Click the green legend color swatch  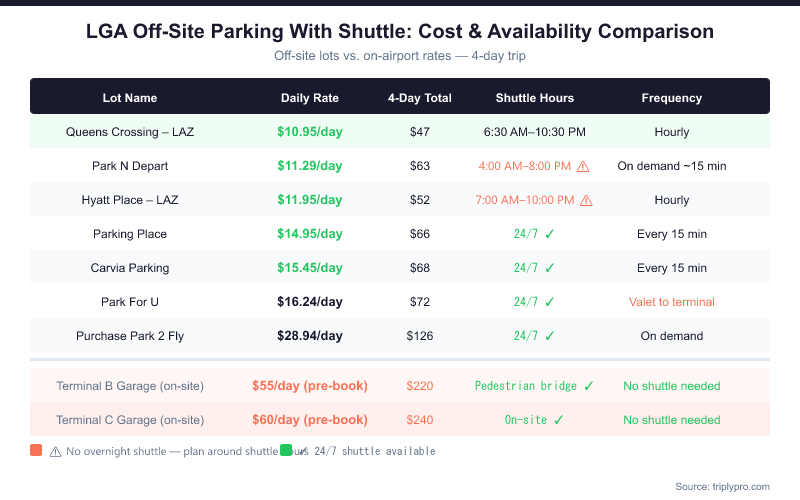286,451
